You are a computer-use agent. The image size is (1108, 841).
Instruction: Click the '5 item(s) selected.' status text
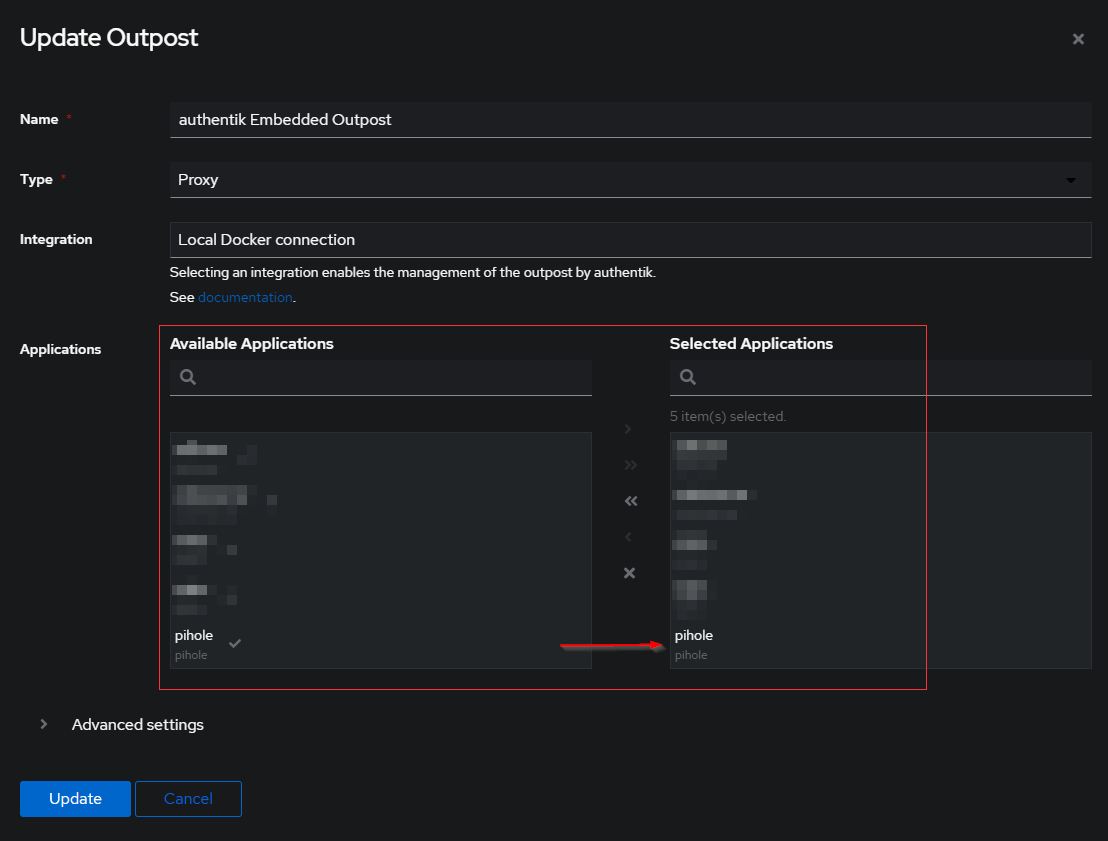728,416
